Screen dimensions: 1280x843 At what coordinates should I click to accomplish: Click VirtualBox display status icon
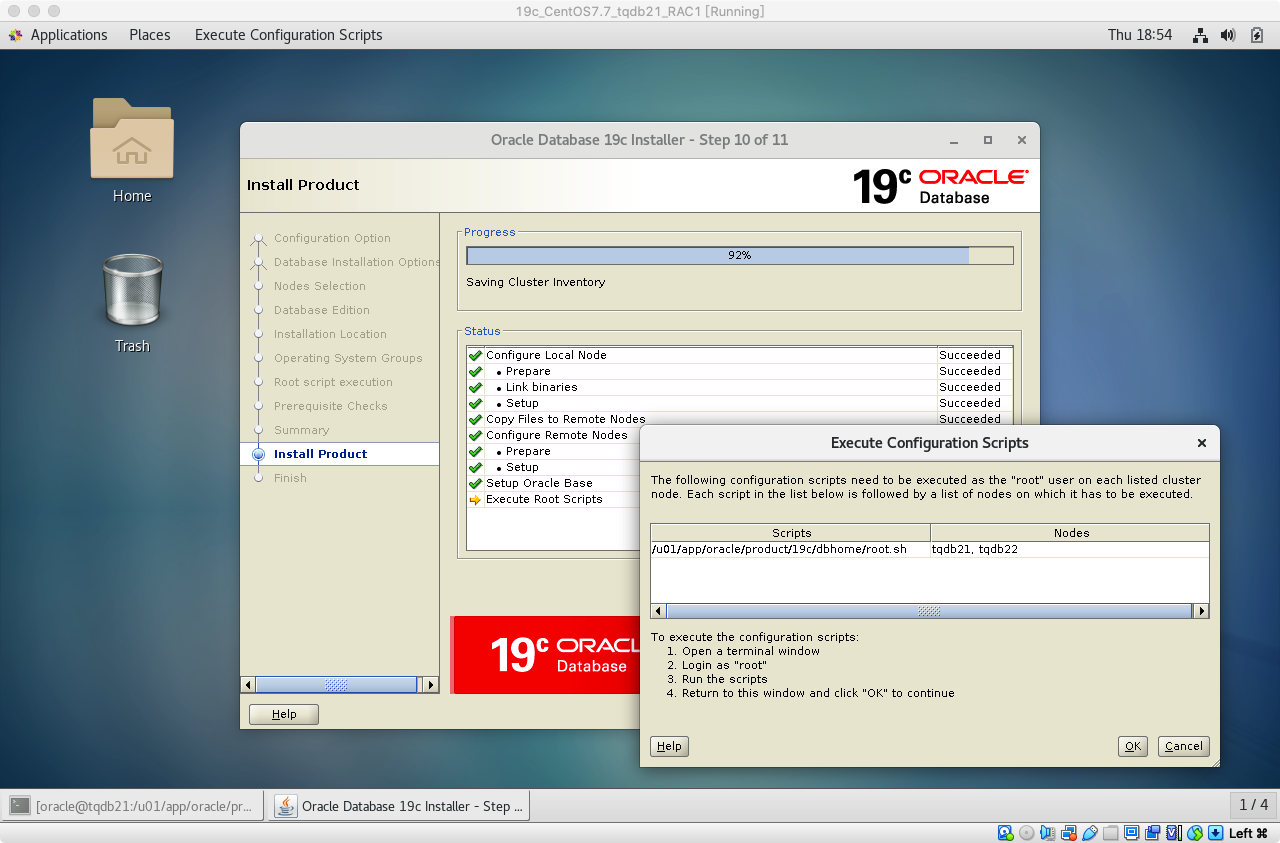(1131, 833)
